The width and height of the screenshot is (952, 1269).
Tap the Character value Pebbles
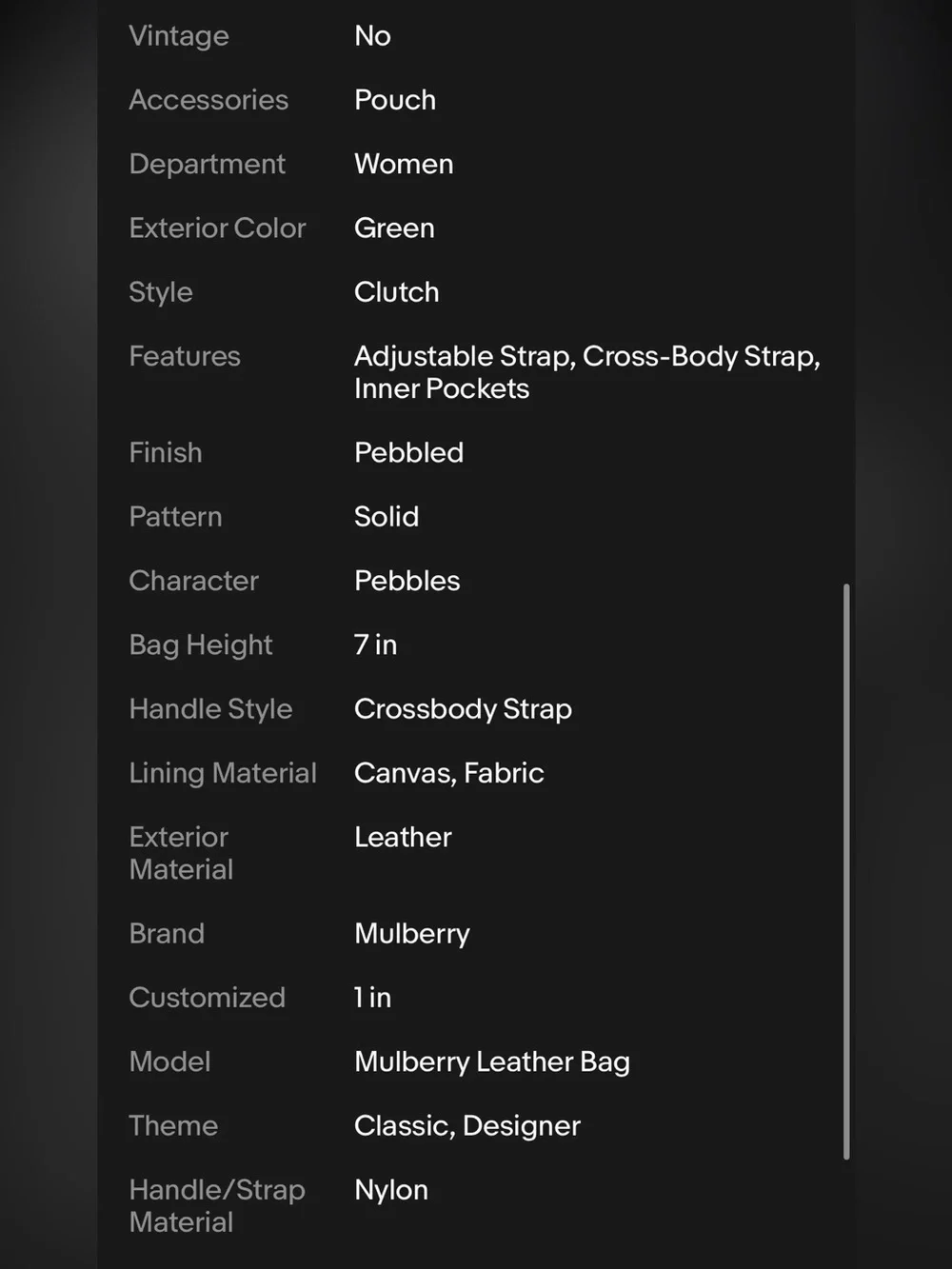click(407, 581)
